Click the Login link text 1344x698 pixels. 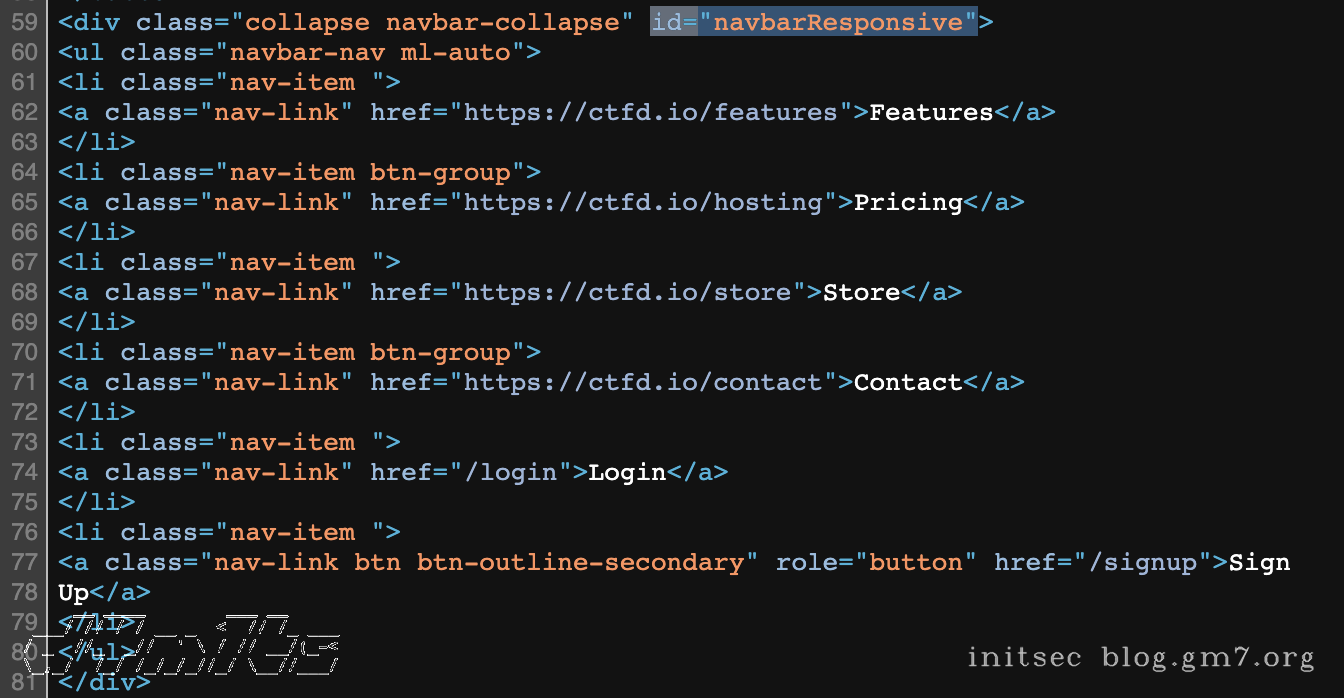coord(627,472)
